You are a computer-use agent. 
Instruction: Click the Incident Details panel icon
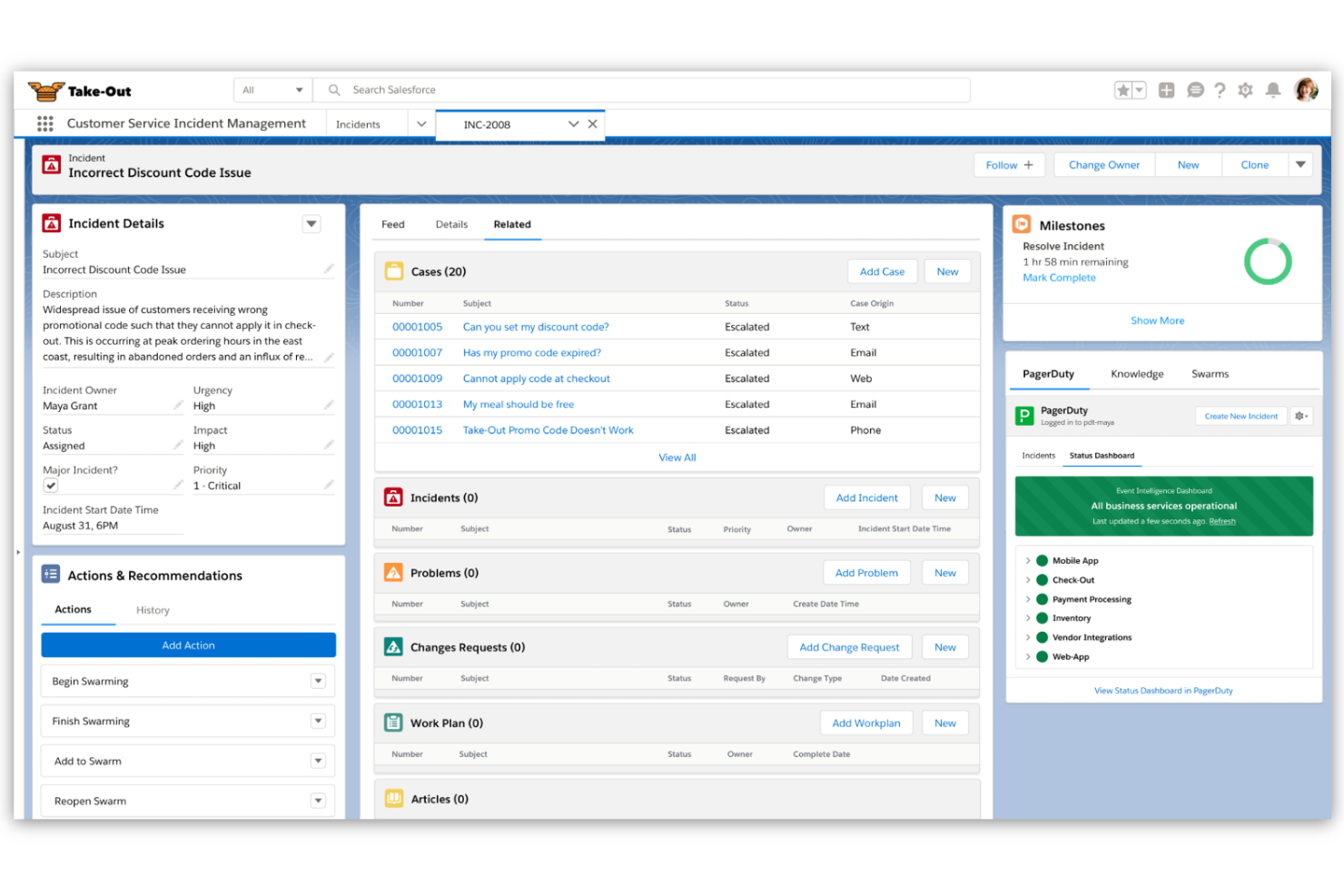tap(52, 223)
